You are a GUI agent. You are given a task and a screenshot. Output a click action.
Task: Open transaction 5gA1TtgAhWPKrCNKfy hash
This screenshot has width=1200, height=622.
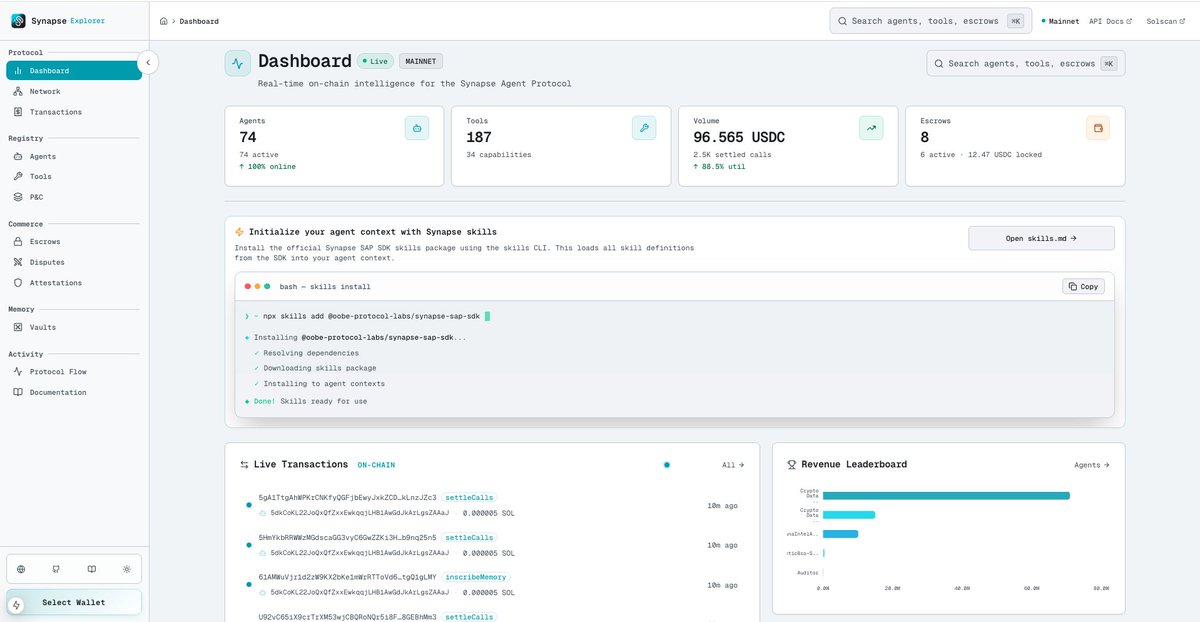pos(347,497)
